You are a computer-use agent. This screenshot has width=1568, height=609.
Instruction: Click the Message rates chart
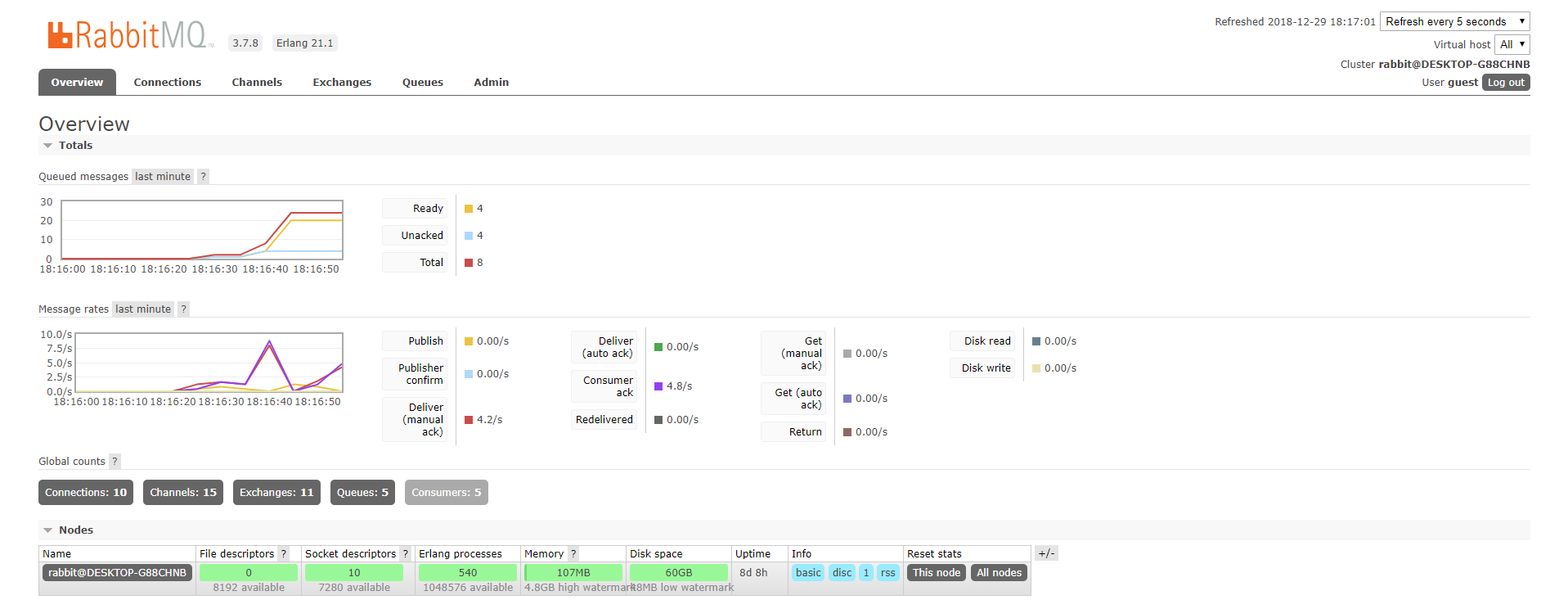pyautogui.click(x=209, y=363)
